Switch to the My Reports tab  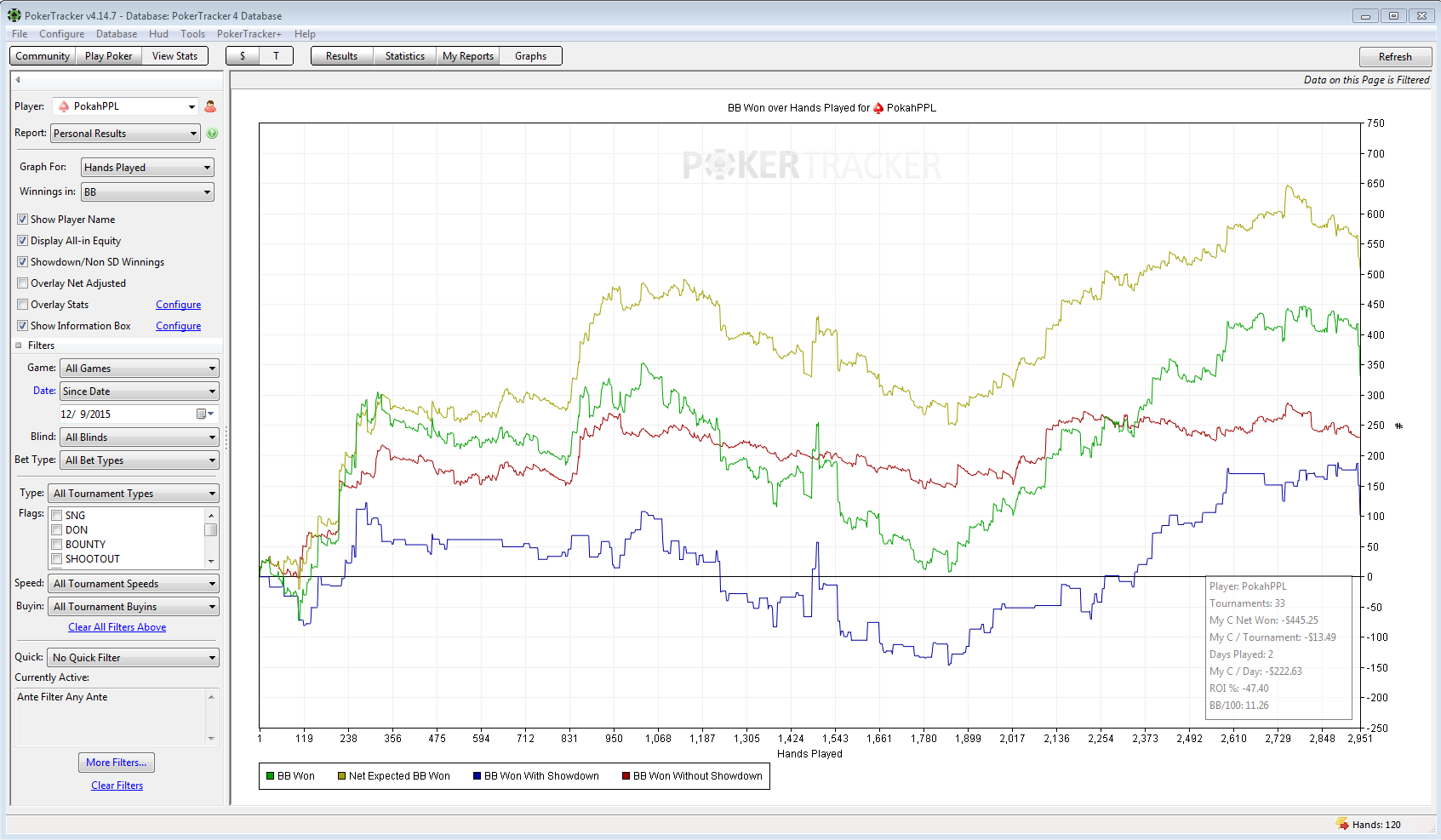pyautogui.click(x=467, y=56)
